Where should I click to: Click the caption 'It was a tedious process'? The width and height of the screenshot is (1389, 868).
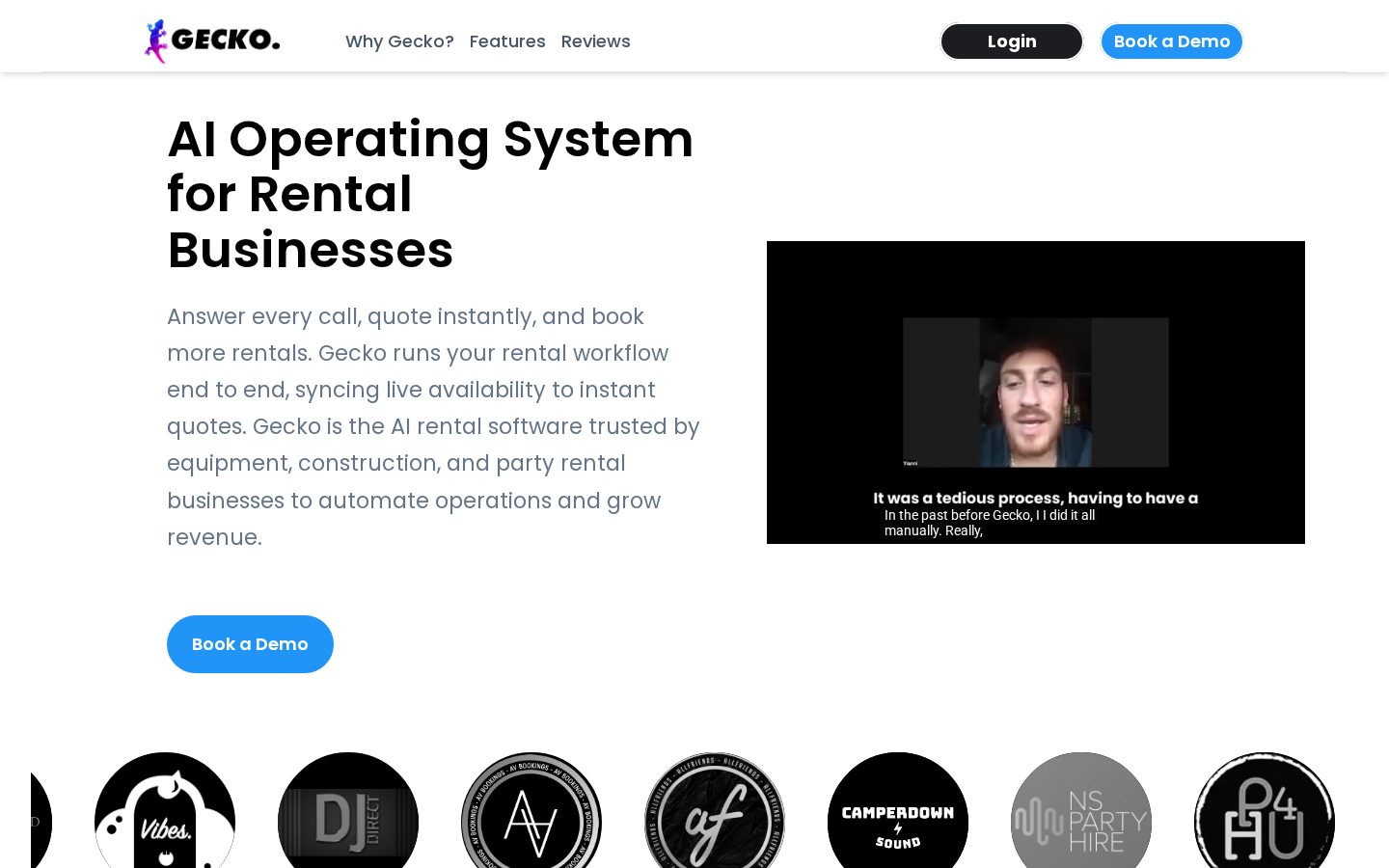1036,498
